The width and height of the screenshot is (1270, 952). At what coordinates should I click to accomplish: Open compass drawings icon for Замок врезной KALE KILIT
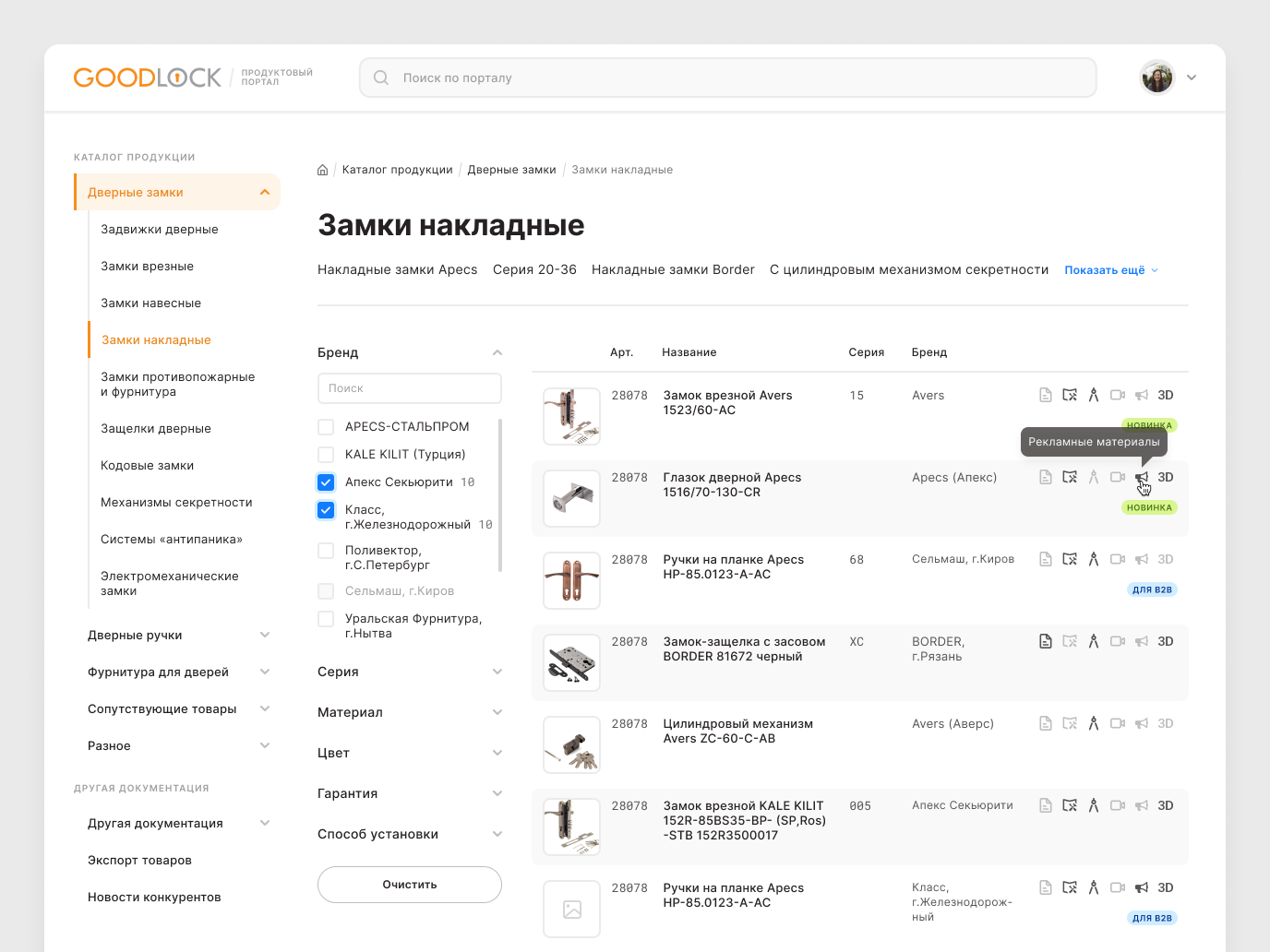coord(1094,805)
